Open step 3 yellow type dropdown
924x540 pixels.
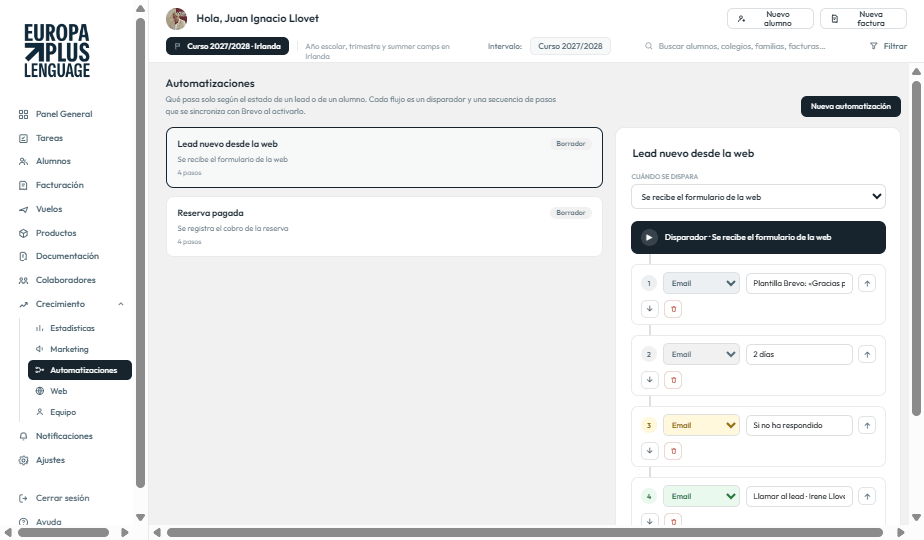[x=701, y=426]
